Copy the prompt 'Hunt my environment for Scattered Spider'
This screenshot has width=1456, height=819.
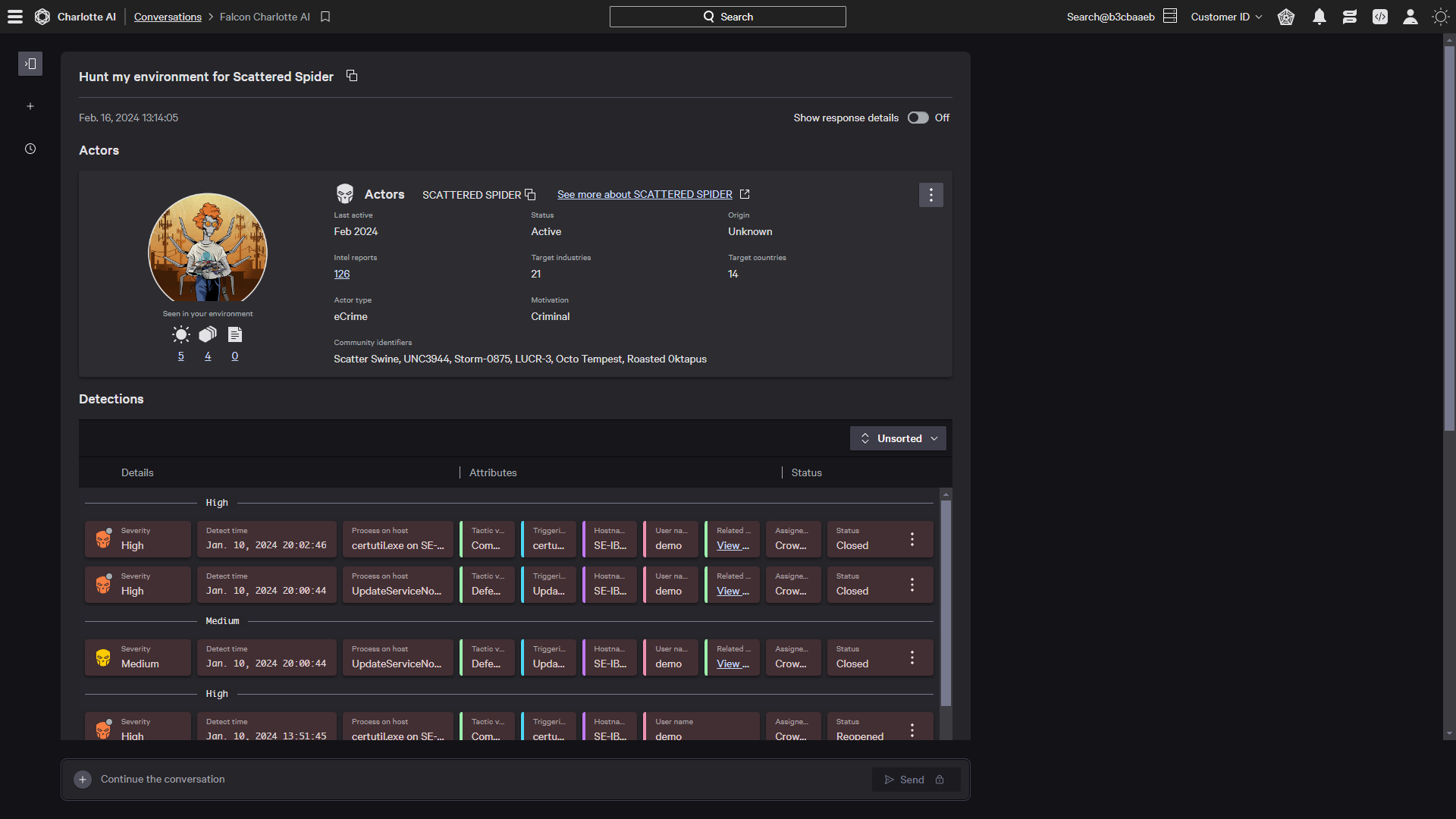(352, 76)
